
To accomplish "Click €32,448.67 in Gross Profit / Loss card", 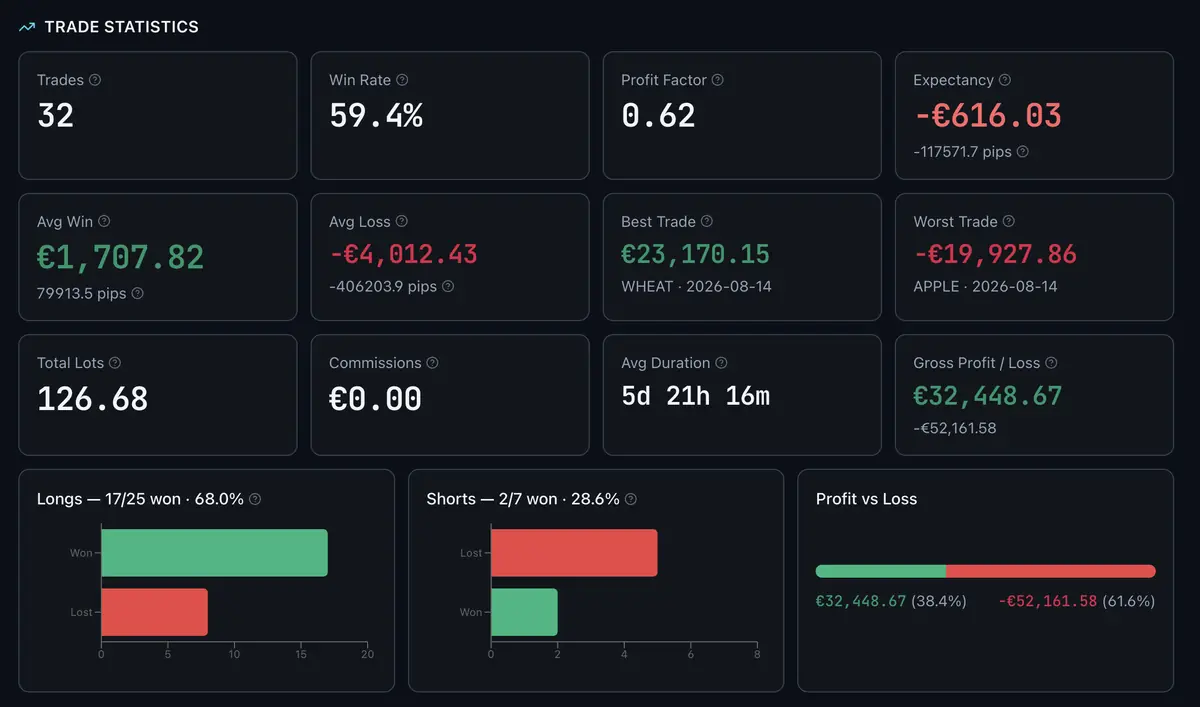I will (988, 396).
